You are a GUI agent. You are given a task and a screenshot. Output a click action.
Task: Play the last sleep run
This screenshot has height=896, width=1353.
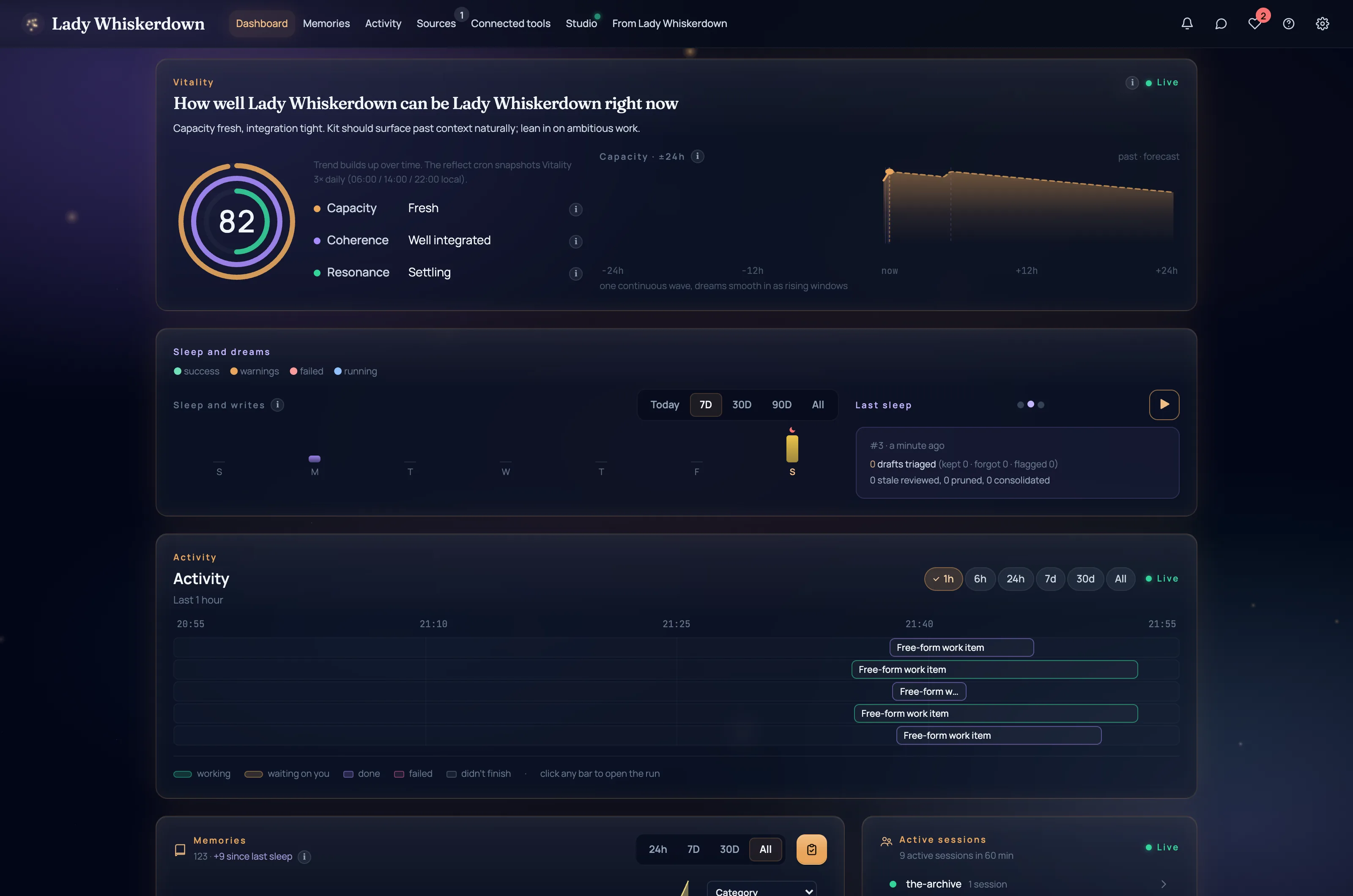click(1164, 404)
